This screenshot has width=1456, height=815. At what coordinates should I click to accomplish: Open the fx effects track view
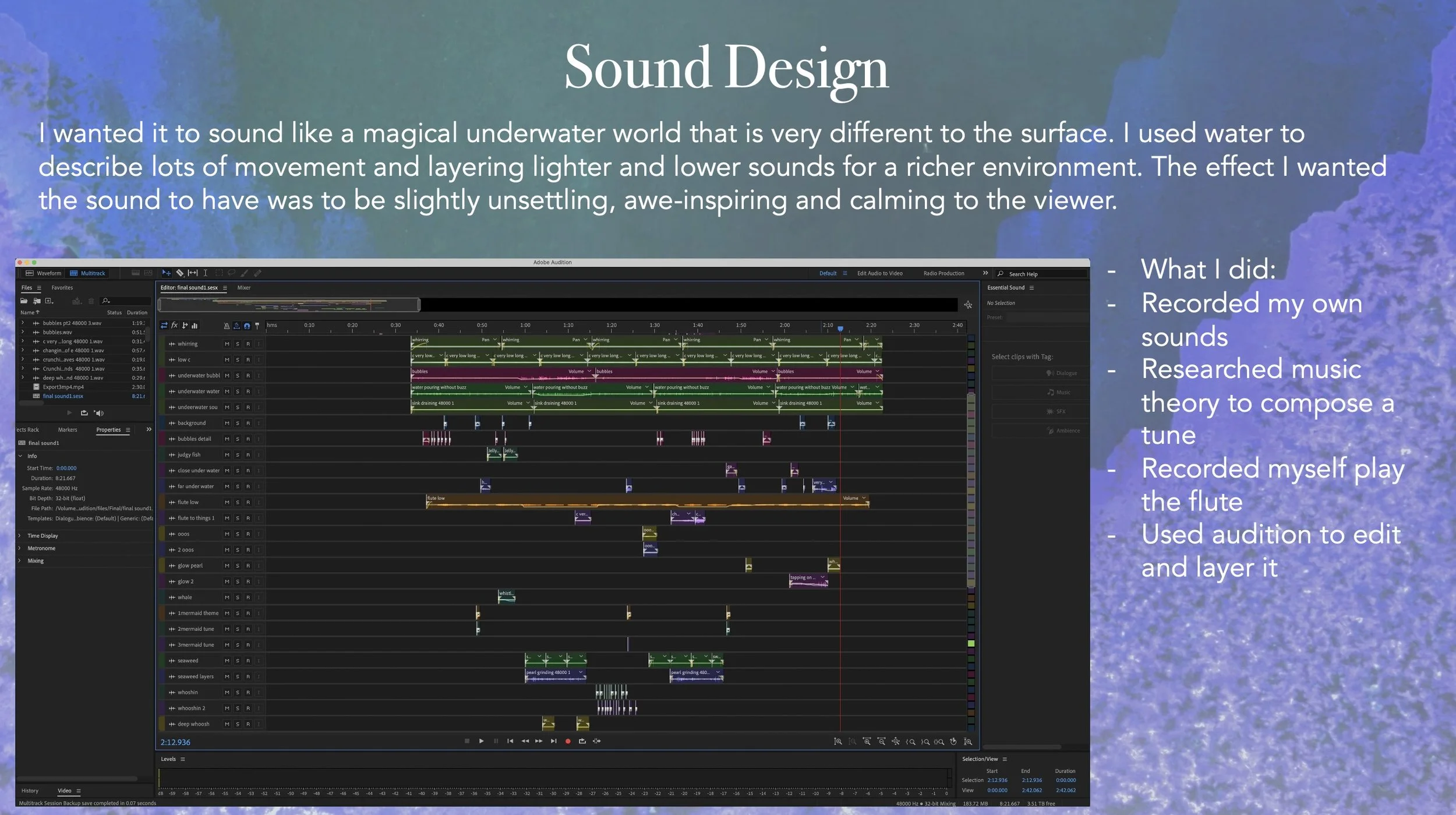174,326
